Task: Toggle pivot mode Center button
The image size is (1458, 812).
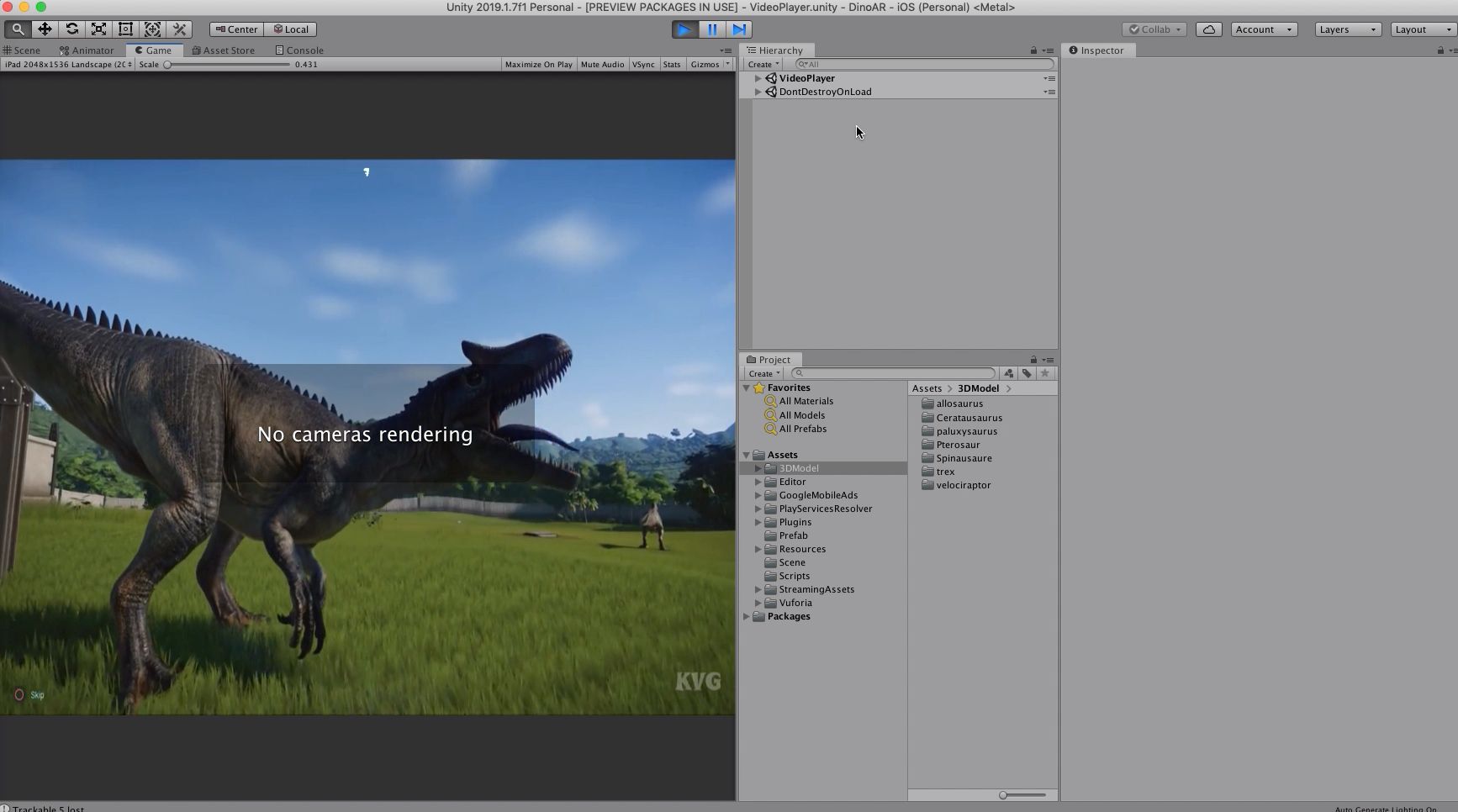Action: click(x=236, y=29)
